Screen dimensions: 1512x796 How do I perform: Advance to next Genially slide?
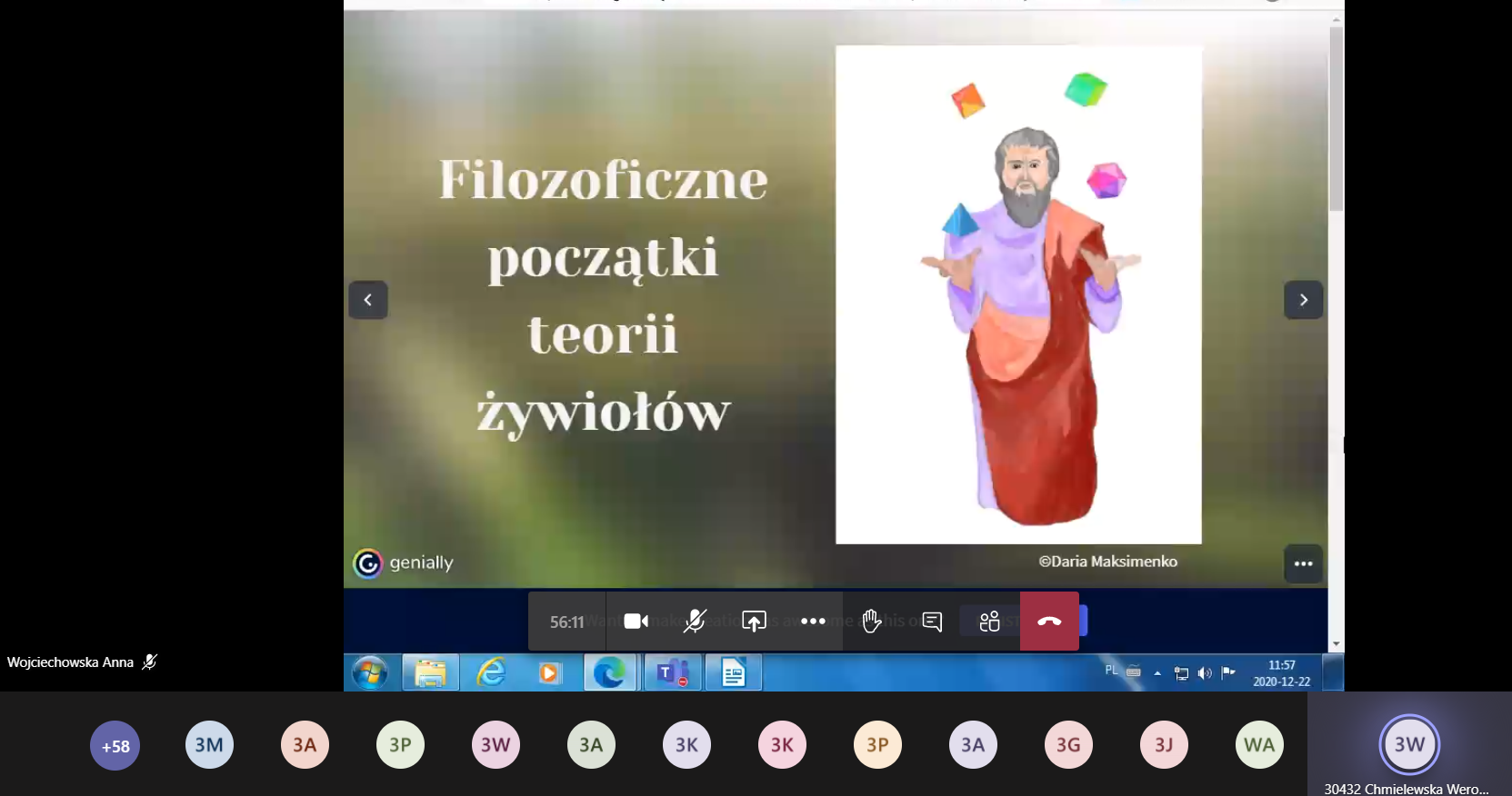(x=1303, y=300)
